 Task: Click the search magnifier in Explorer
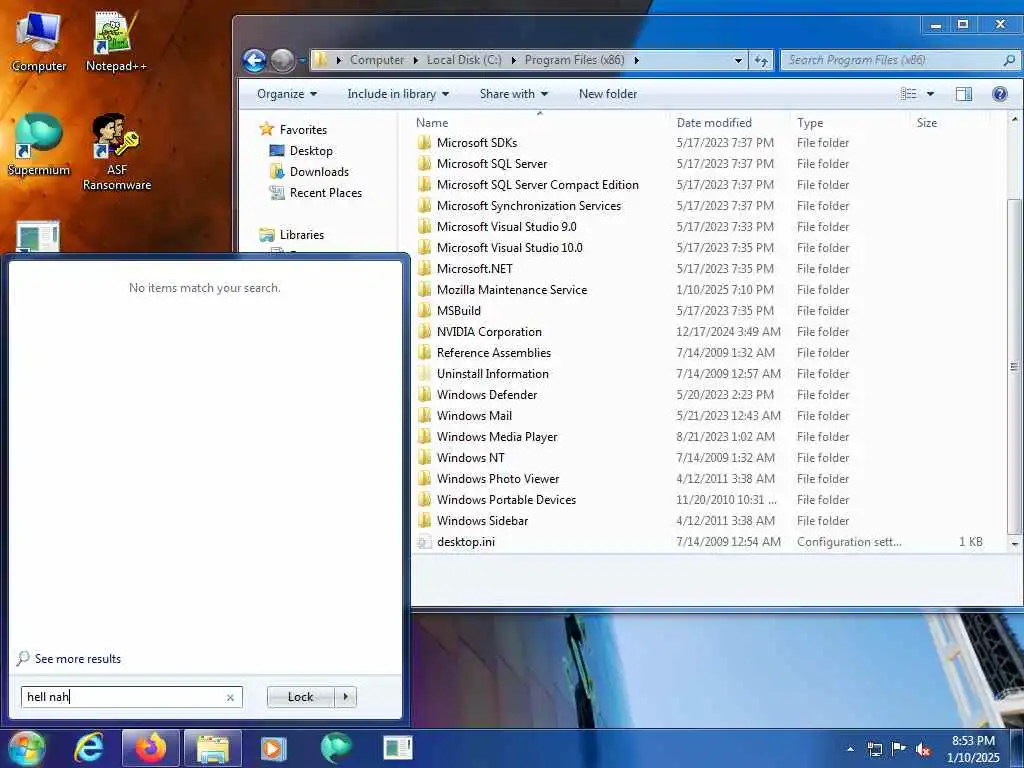[x=1009, y=60]
